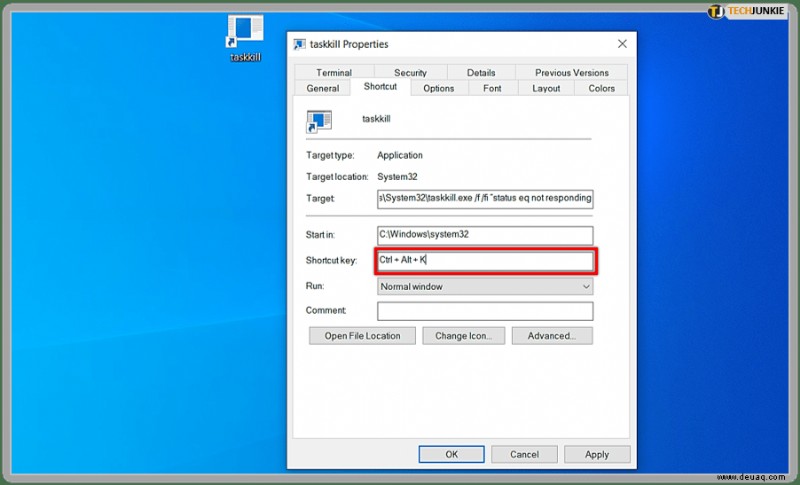Click the Shortcut key field
Image resolution: width=800 pixels, height=485 pixels.
(x=485, y=261)
